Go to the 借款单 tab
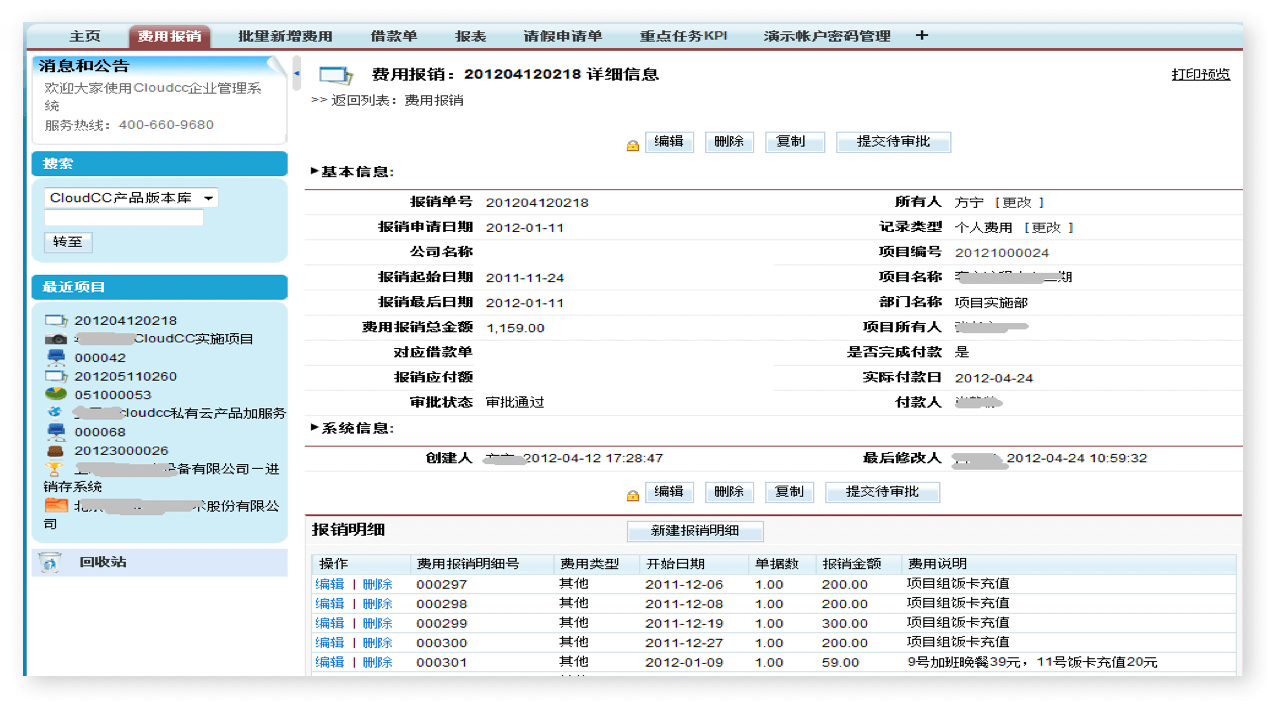 394,36
